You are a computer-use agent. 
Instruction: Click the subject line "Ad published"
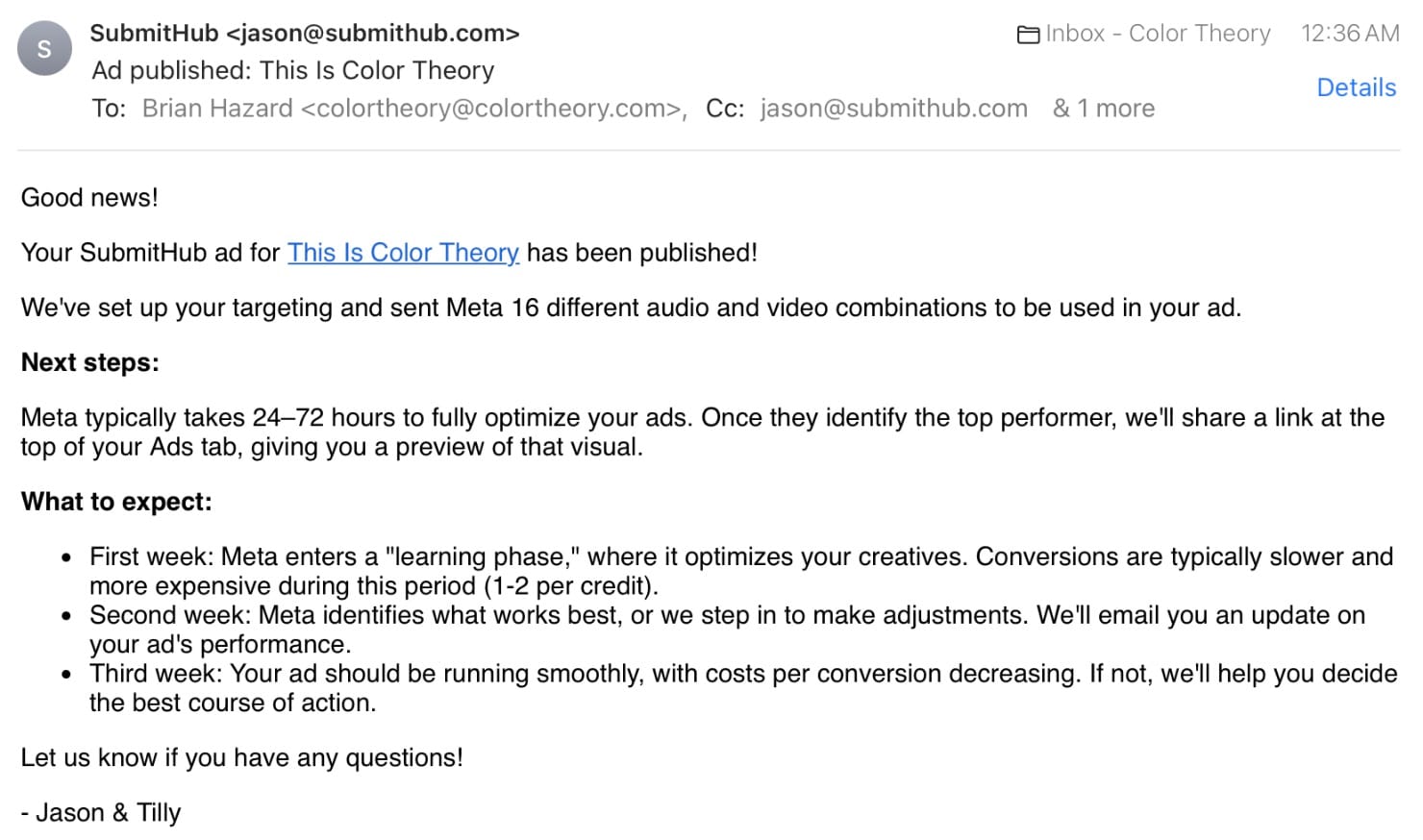(293, 71)
